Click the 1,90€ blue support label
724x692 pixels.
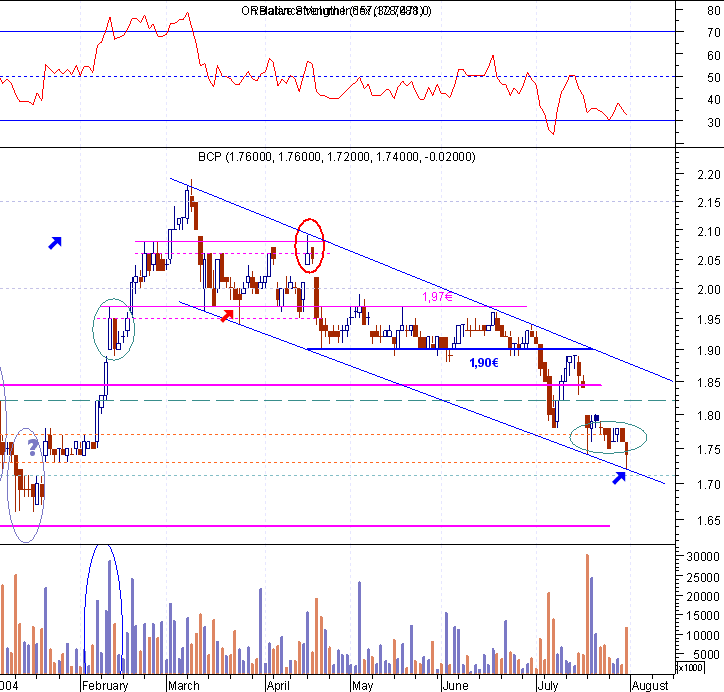tap(484, 363)
